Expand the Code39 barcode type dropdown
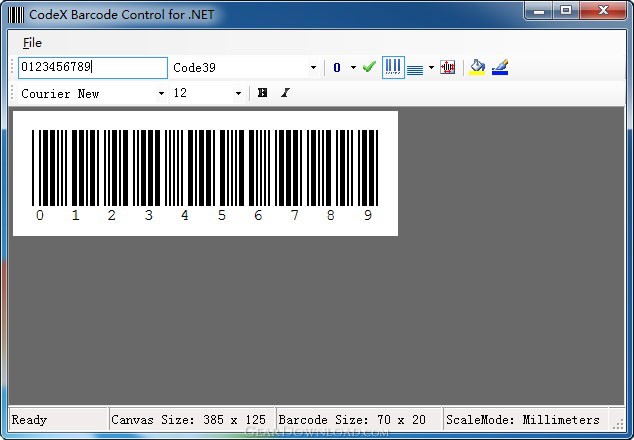The height and width of the screenshot is (440, 634). click(313, 68)
